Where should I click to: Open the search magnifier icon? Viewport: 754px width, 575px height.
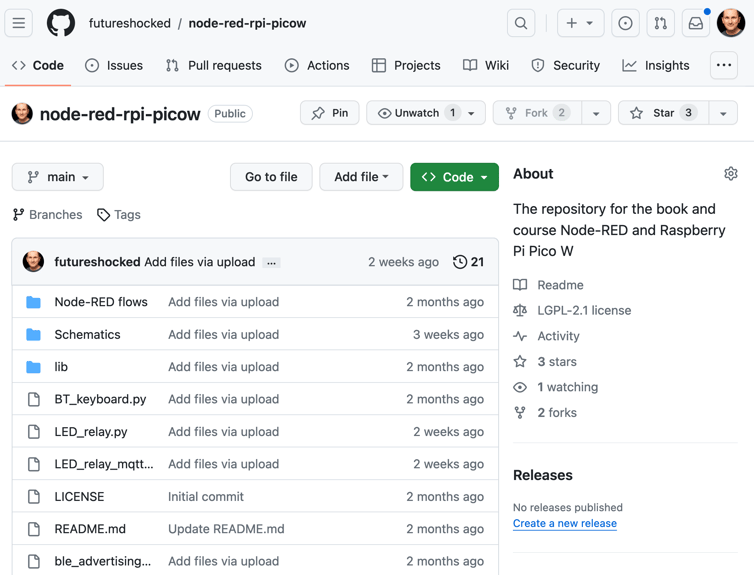521,23
